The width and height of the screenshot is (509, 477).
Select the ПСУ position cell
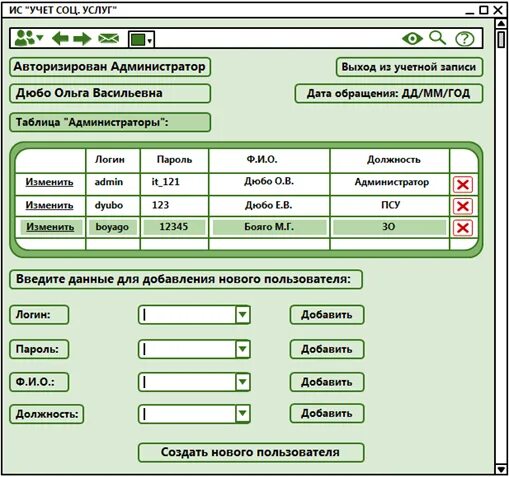390,205
